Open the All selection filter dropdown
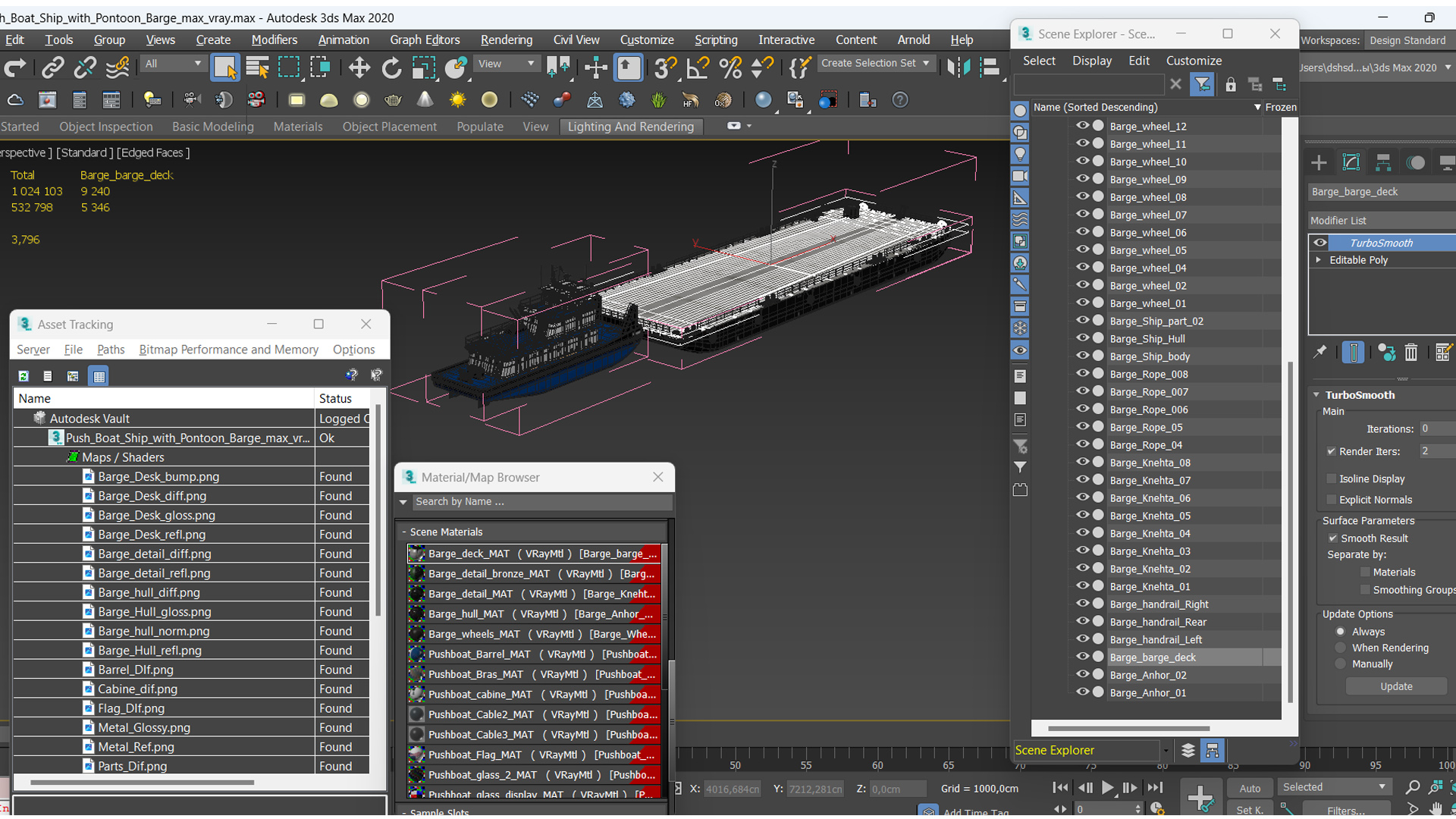Image resolution: width=1456 pixels, height=819 pixels. [x=173, y=64]
